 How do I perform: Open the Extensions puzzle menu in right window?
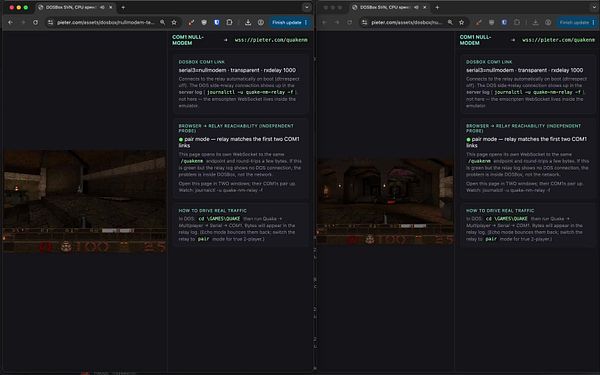point(517,23)
